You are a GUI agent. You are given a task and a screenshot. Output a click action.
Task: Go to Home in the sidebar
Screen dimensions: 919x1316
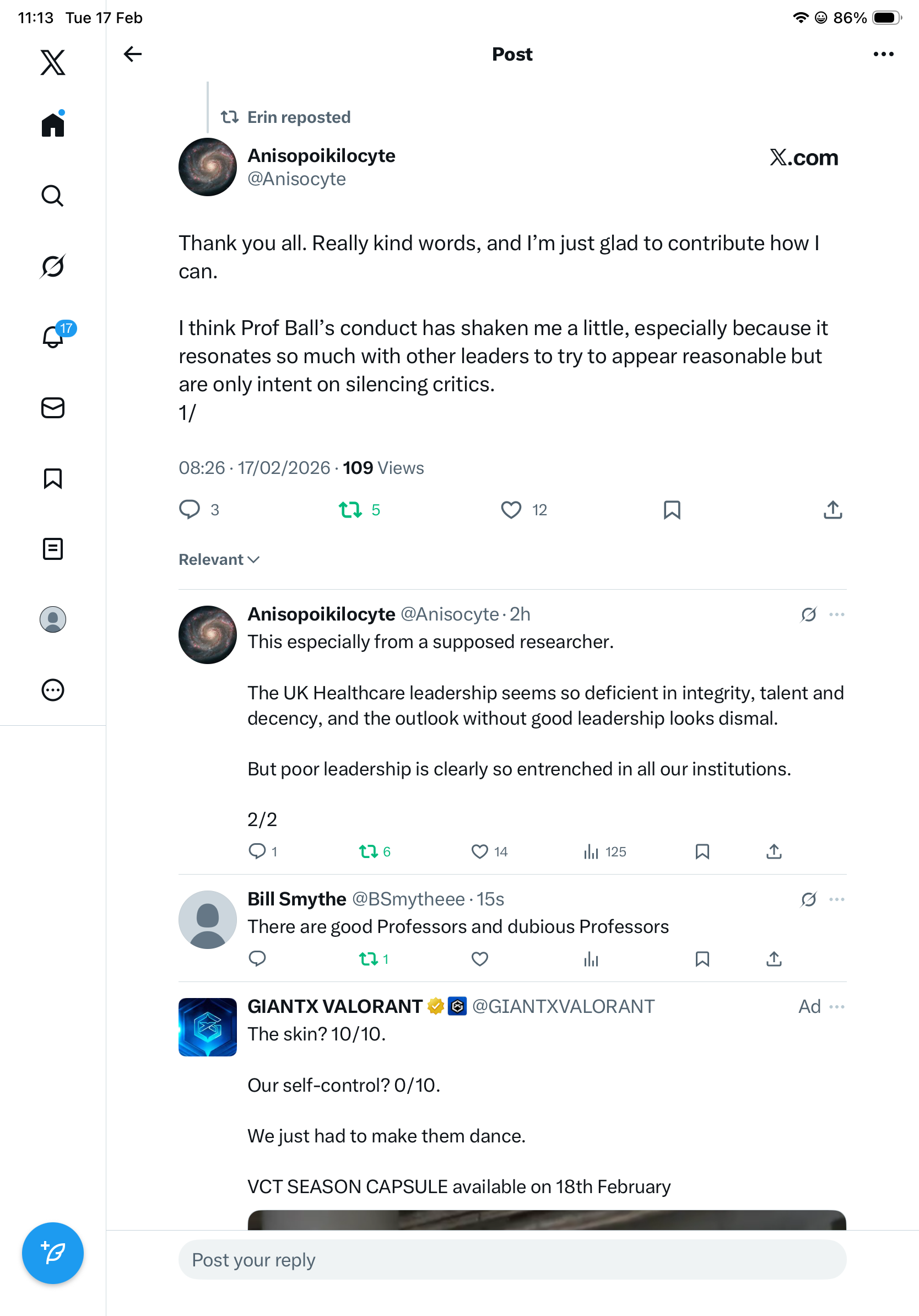click(53, 125)
